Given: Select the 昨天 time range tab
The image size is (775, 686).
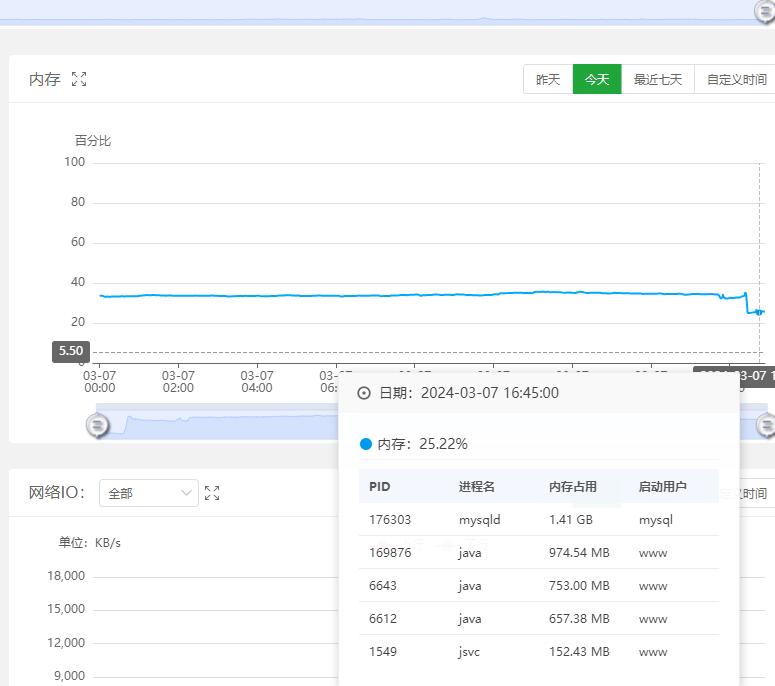Looking at the screenshot, I should tap(548, 79).
